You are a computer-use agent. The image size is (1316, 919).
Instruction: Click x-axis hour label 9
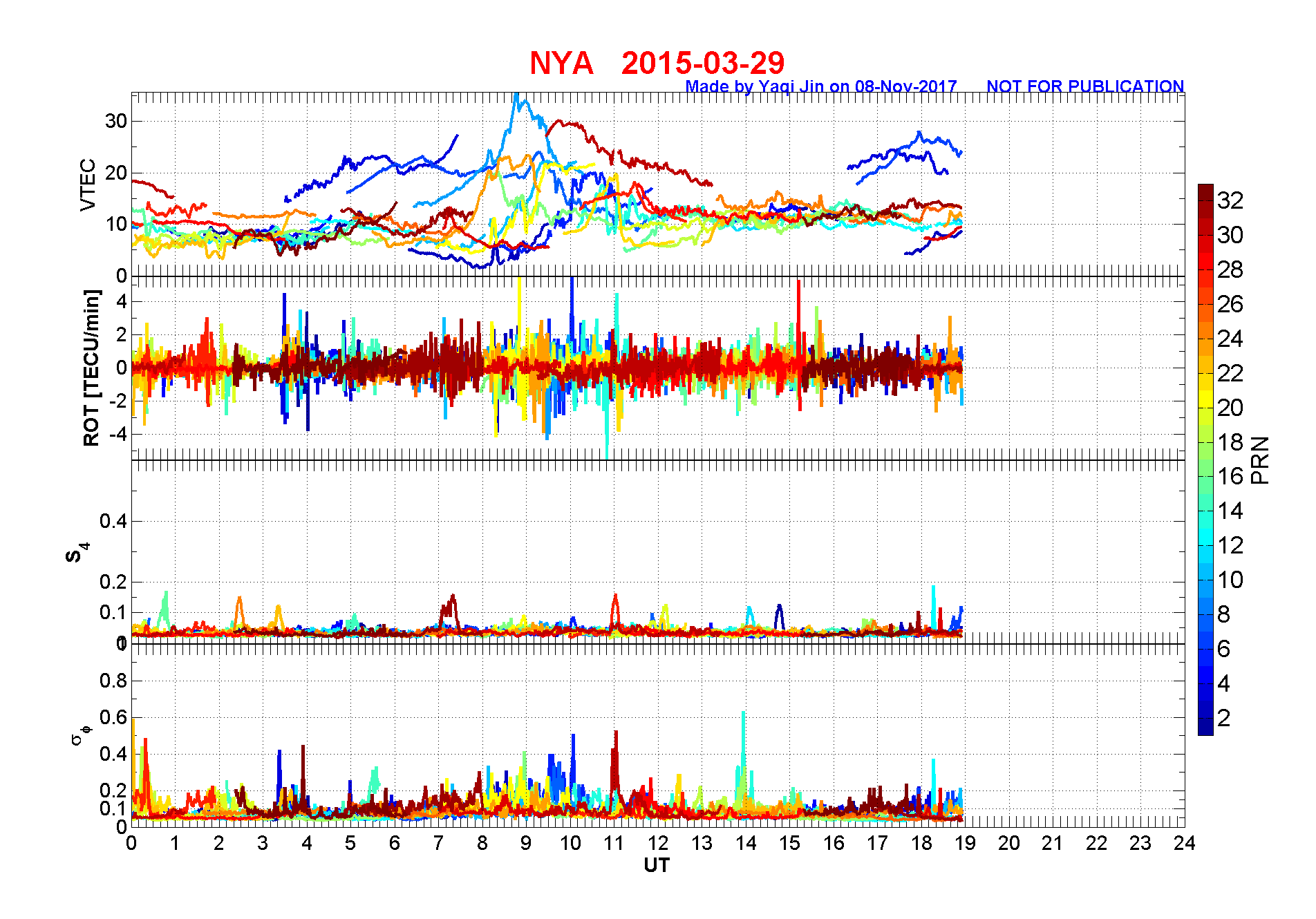pyautogui.click(x=526, y=843)
